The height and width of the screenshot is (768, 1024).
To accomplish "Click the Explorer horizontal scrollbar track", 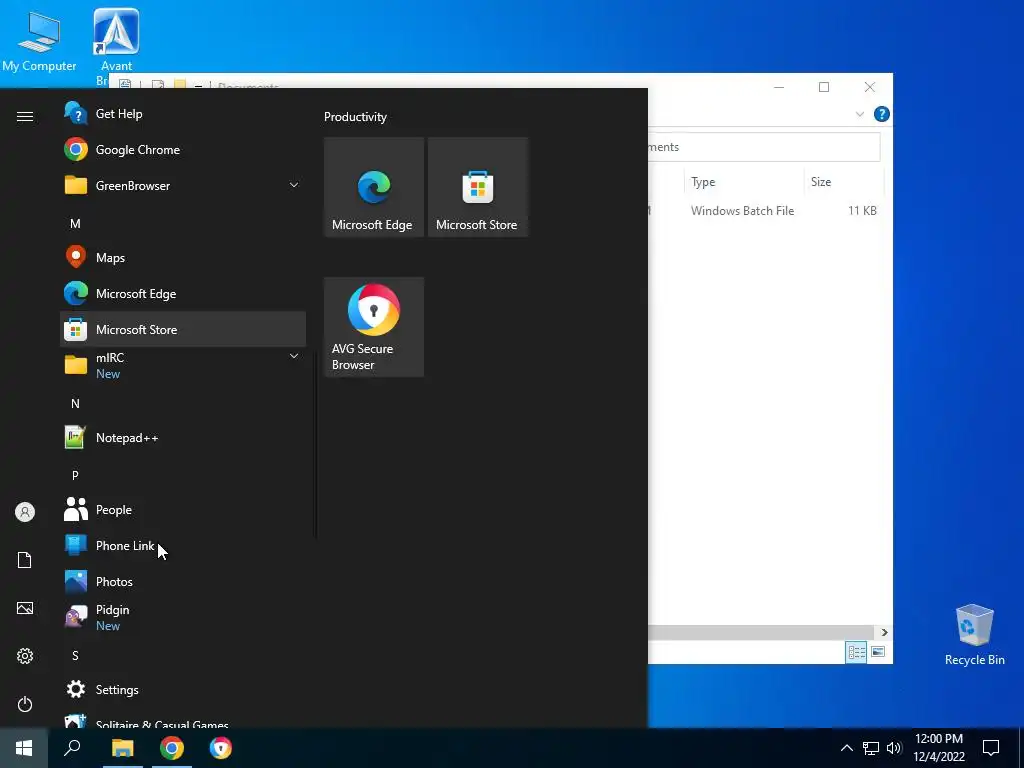I will click(x=761, y=632).
